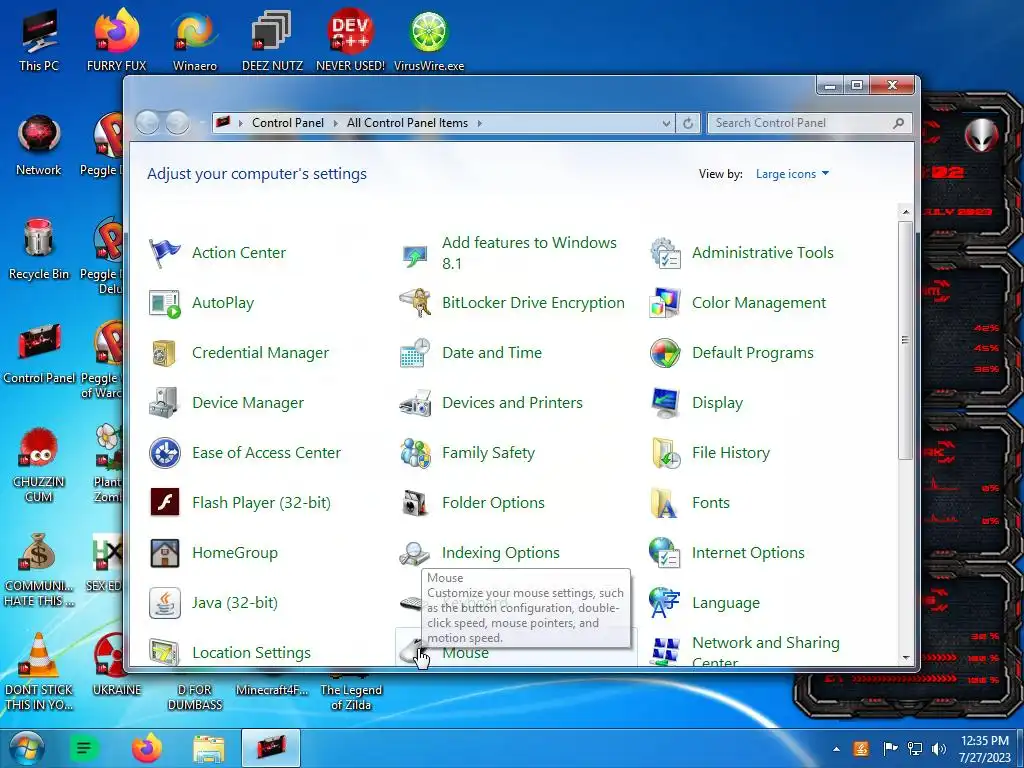This screenshot has height=768, width=1024.
Task: Open Firefox from the taskbar
Action: (x=147, y=748)
